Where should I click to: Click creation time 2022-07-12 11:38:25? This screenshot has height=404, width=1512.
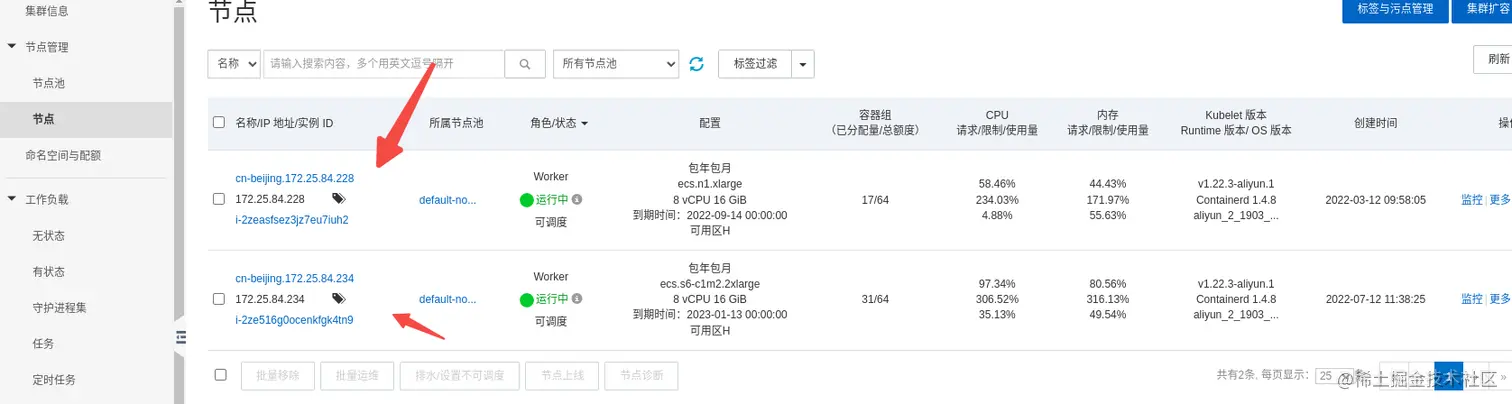pyautogui.click(x=1375, y=299)
